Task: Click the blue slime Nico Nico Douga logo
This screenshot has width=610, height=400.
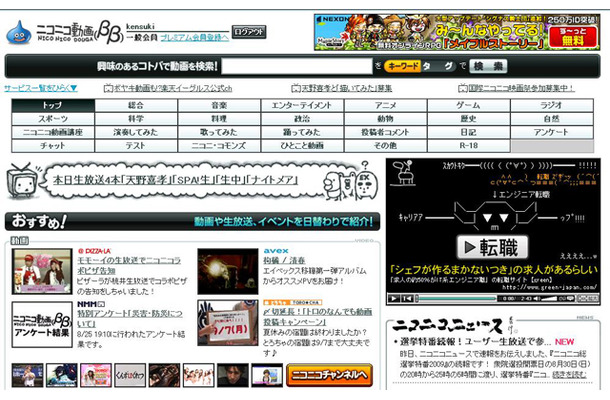Action: click(18, 32)
